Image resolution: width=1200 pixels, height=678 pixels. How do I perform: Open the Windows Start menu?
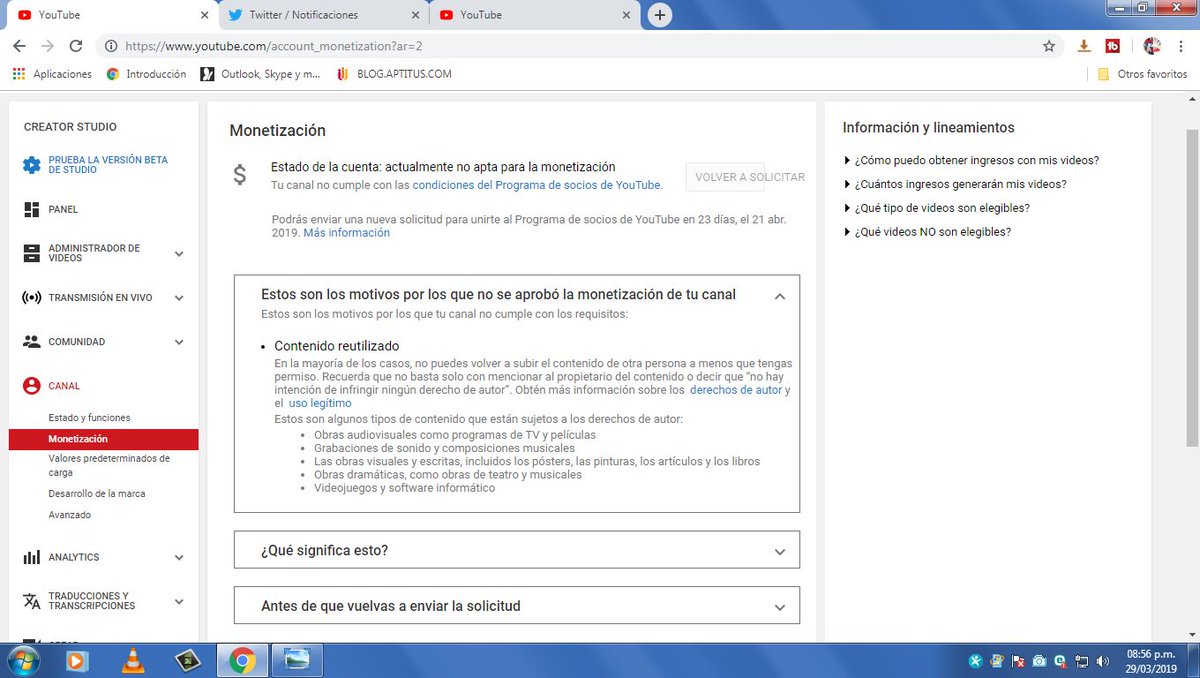point(22,661)
